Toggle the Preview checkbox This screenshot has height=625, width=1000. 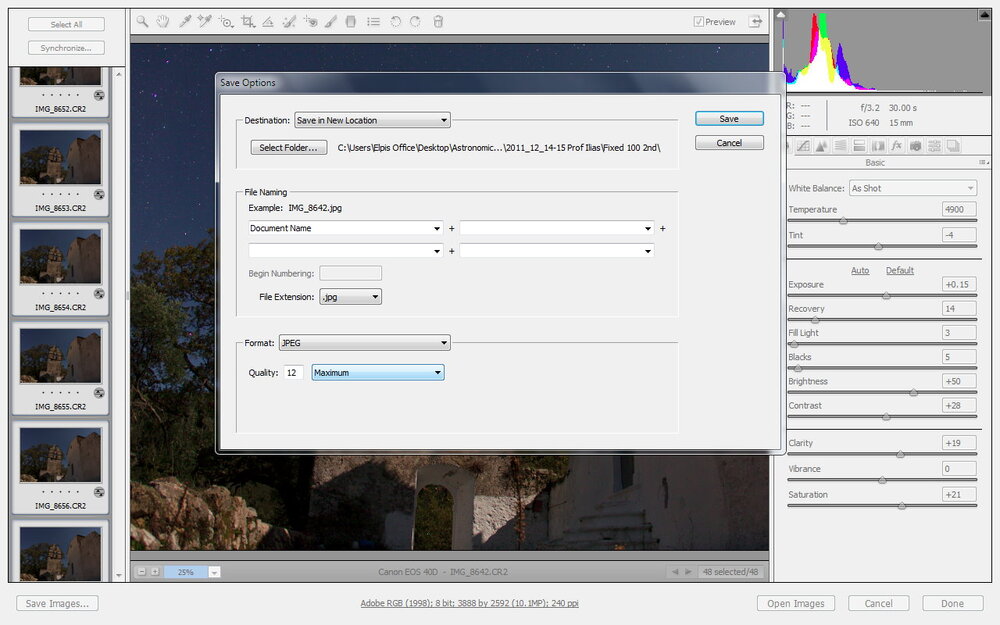point(699,22)
